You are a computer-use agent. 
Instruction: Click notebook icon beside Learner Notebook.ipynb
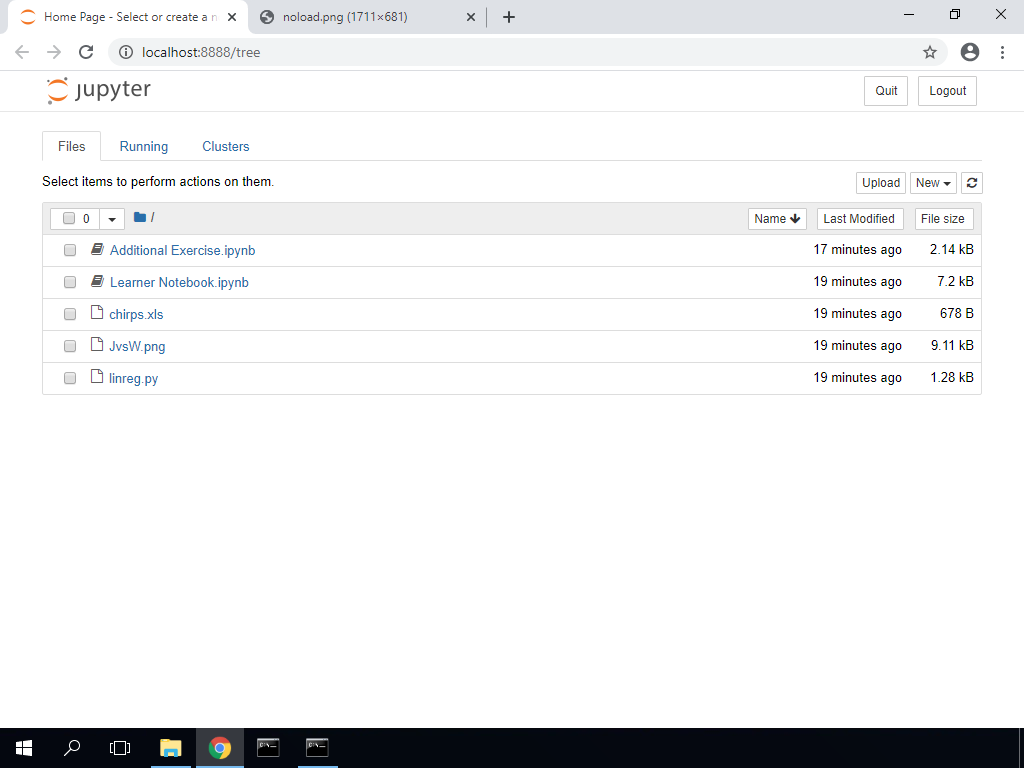click(97, 281)
